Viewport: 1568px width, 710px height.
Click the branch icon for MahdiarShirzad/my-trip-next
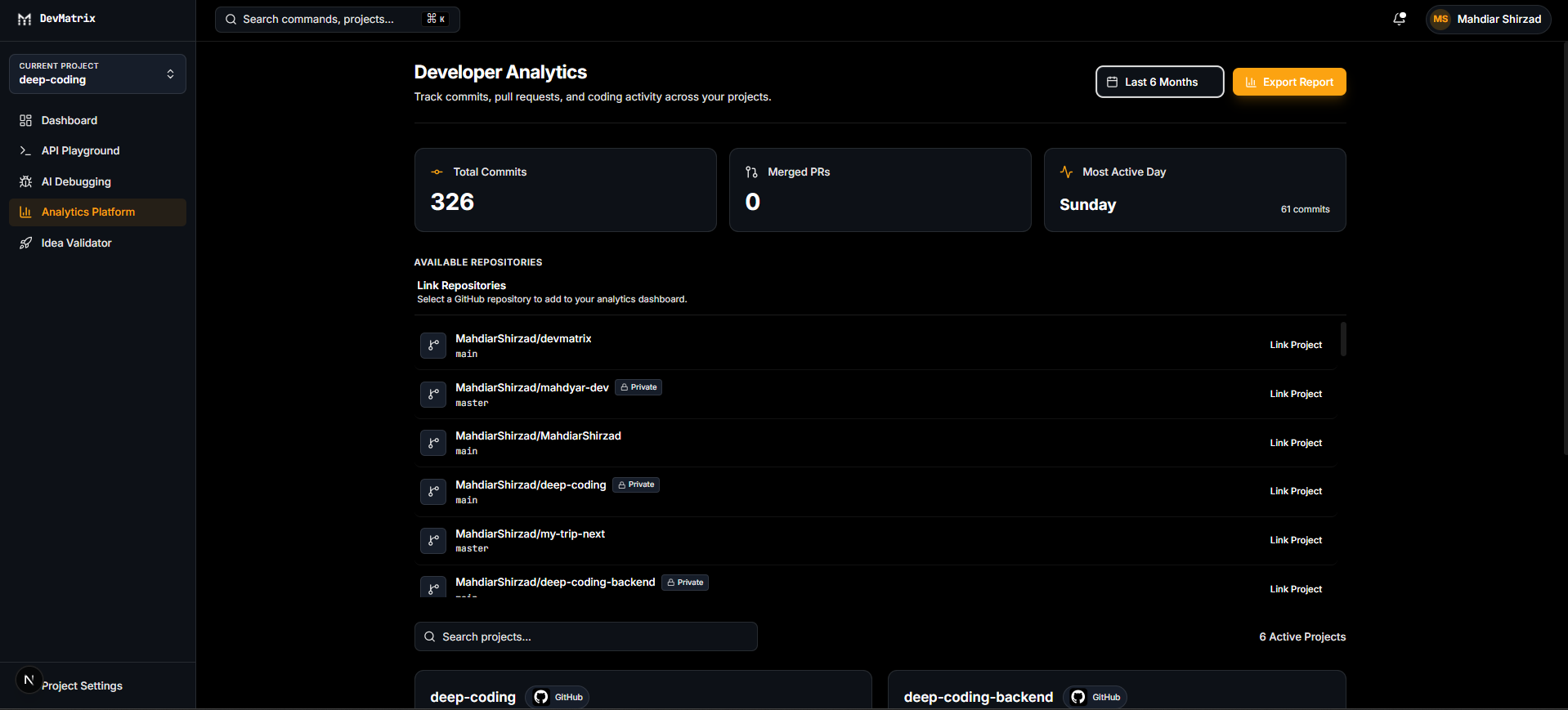click(x=433, y=541)
